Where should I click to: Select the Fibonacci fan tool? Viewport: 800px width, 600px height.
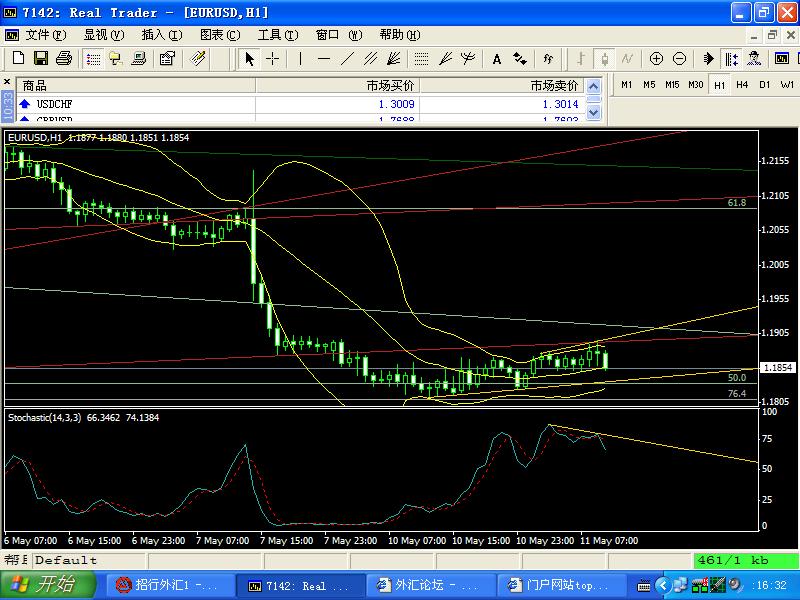coord(445,59)
